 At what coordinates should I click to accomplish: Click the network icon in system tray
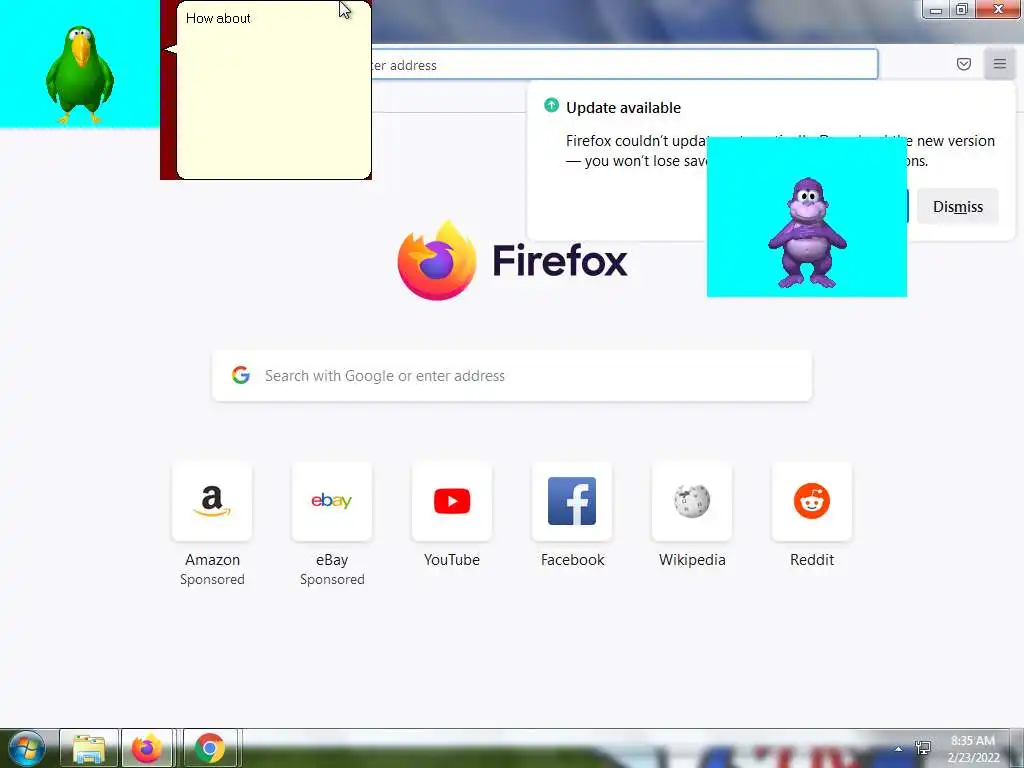(x=923, y=748)
